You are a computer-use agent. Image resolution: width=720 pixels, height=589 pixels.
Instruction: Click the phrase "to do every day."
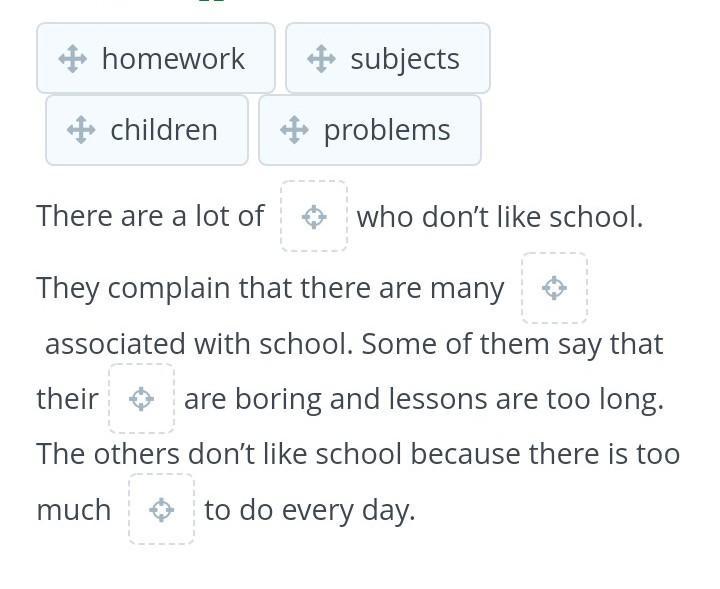coord(309,510)
